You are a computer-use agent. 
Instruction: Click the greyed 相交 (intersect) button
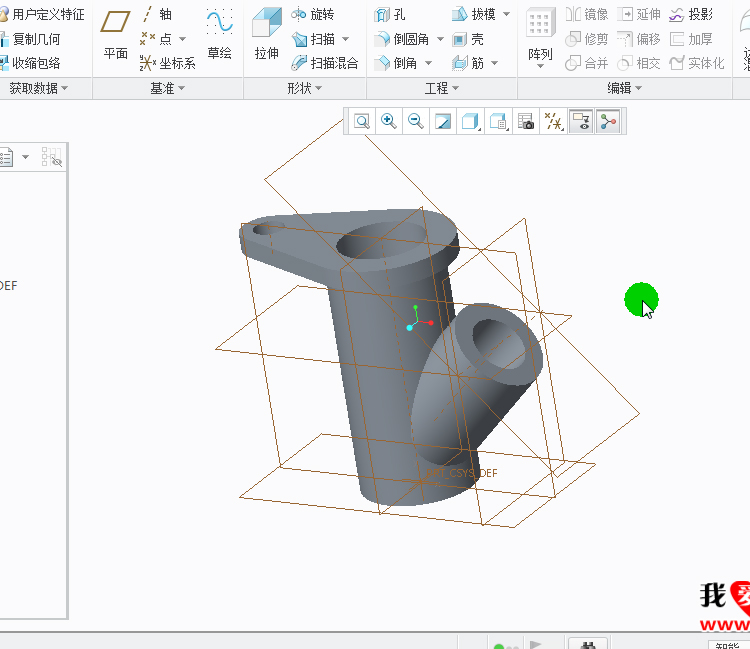pos(639,63)
